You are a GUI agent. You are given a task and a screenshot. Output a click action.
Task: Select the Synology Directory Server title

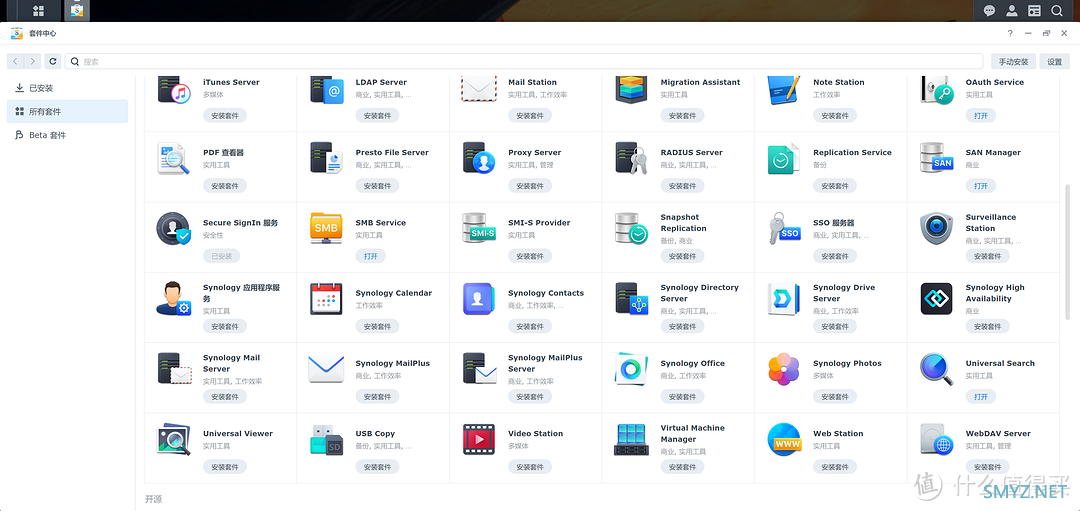[699, 293]
